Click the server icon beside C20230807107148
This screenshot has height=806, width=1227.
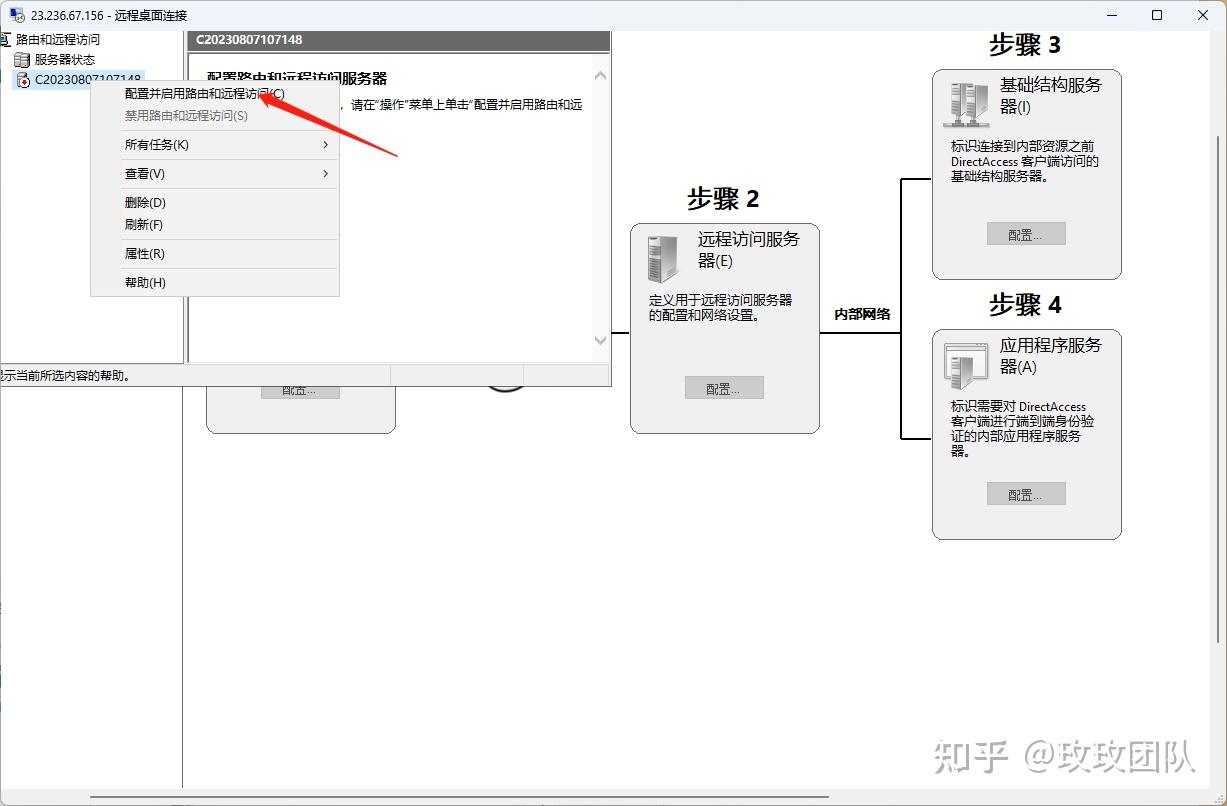coord(22,80)
